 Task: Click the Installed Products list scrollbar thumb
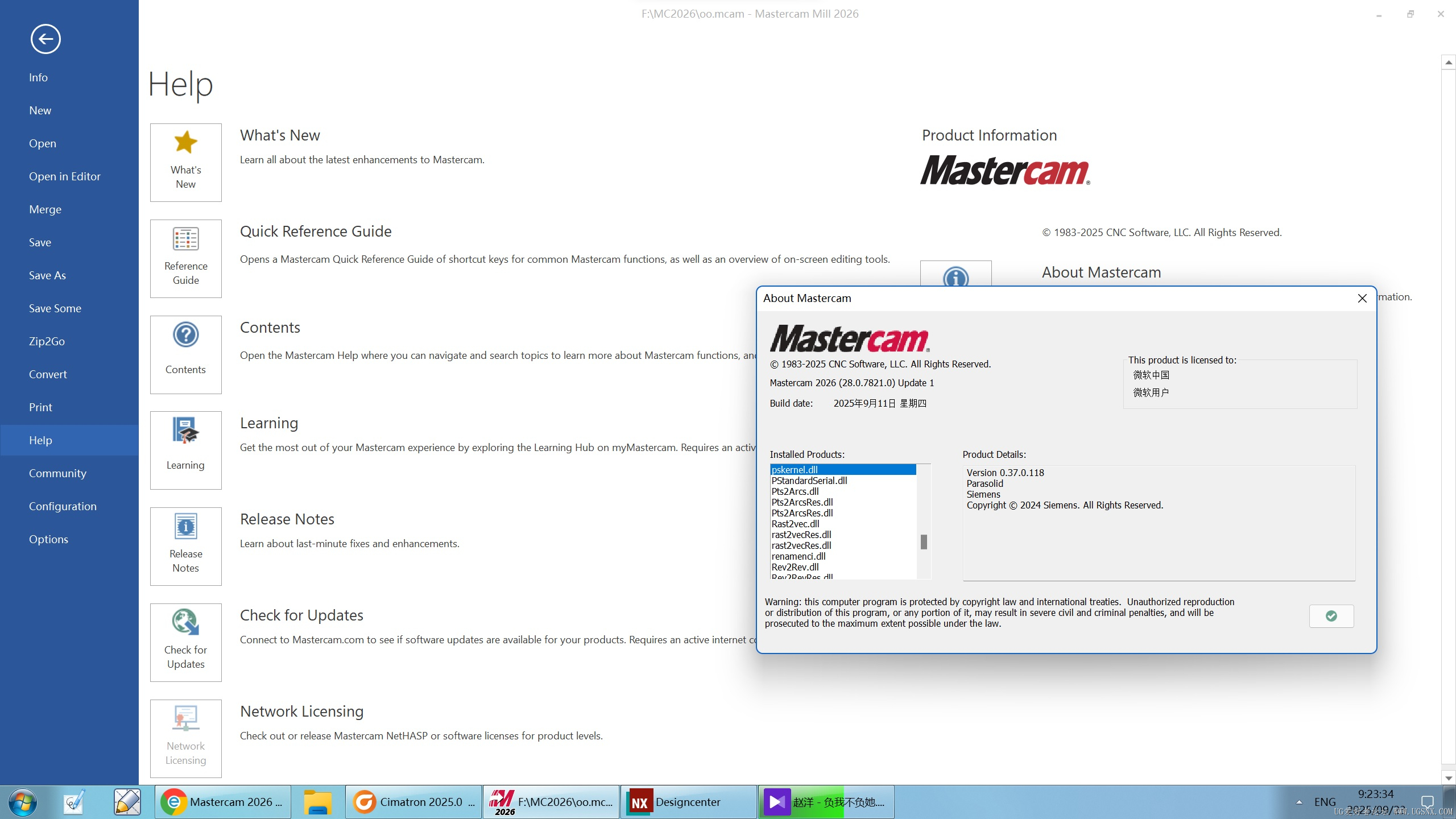pos(924,542)
